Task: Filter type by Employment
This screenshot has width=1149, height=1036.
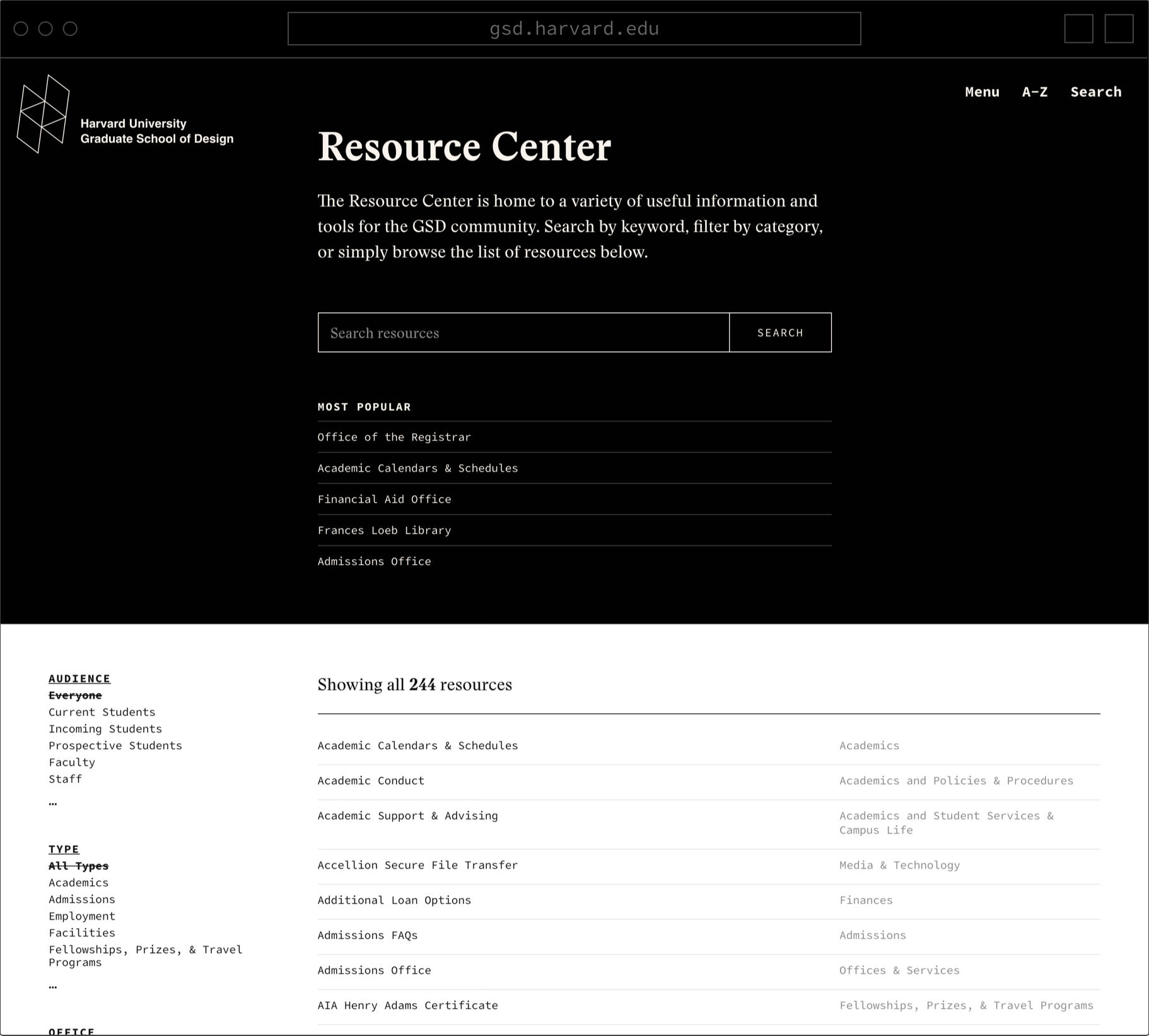Action: (x=82, y=916)
